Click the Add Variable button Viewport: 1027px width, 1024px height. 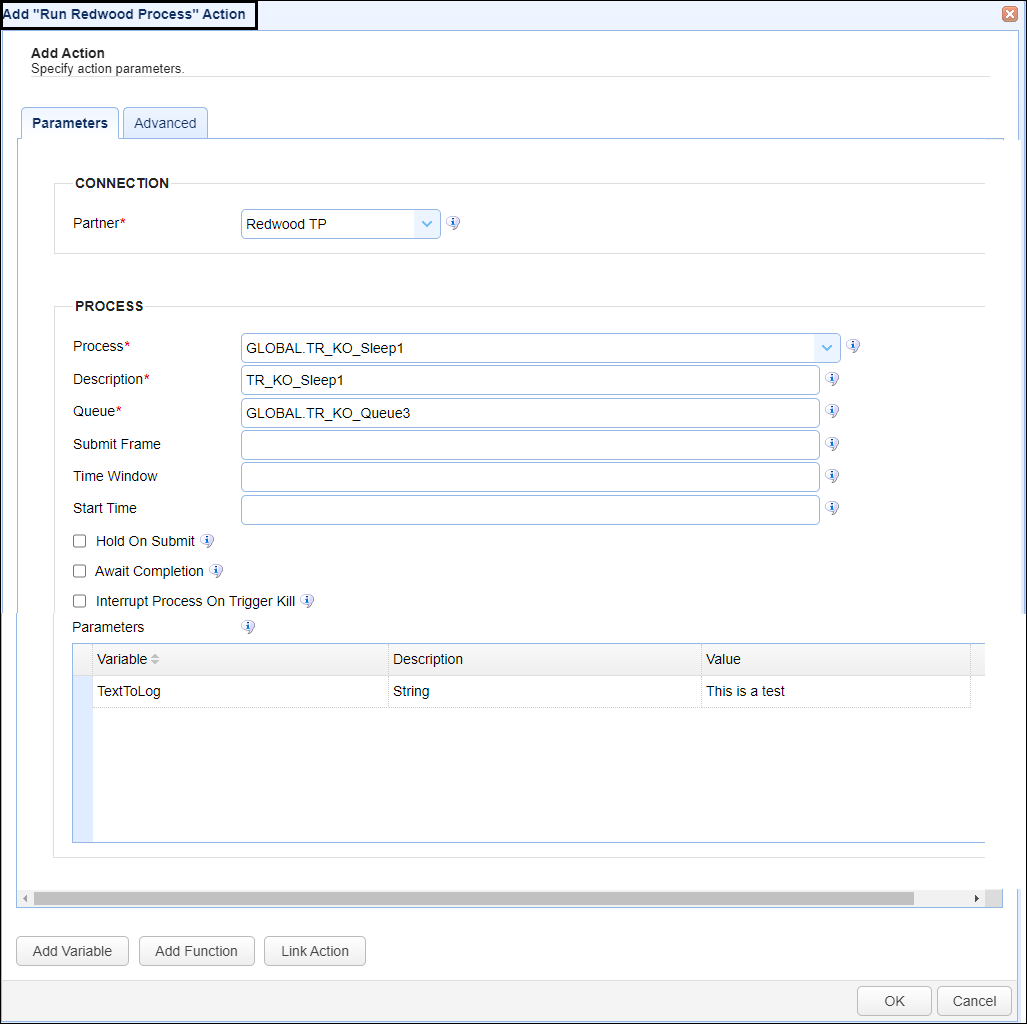(x=72, y=951)
